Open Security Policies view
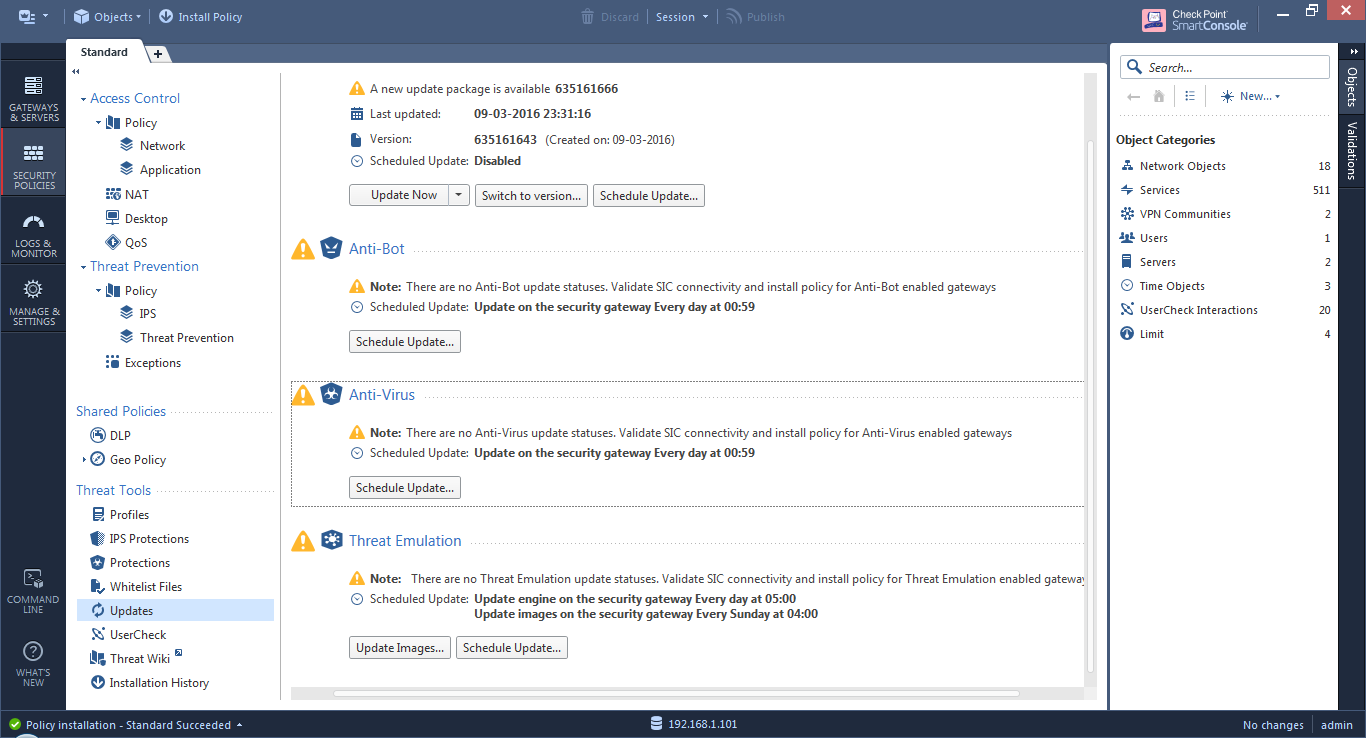The width and height of the screenshot is (1366, 738). (x=33, y=162)
